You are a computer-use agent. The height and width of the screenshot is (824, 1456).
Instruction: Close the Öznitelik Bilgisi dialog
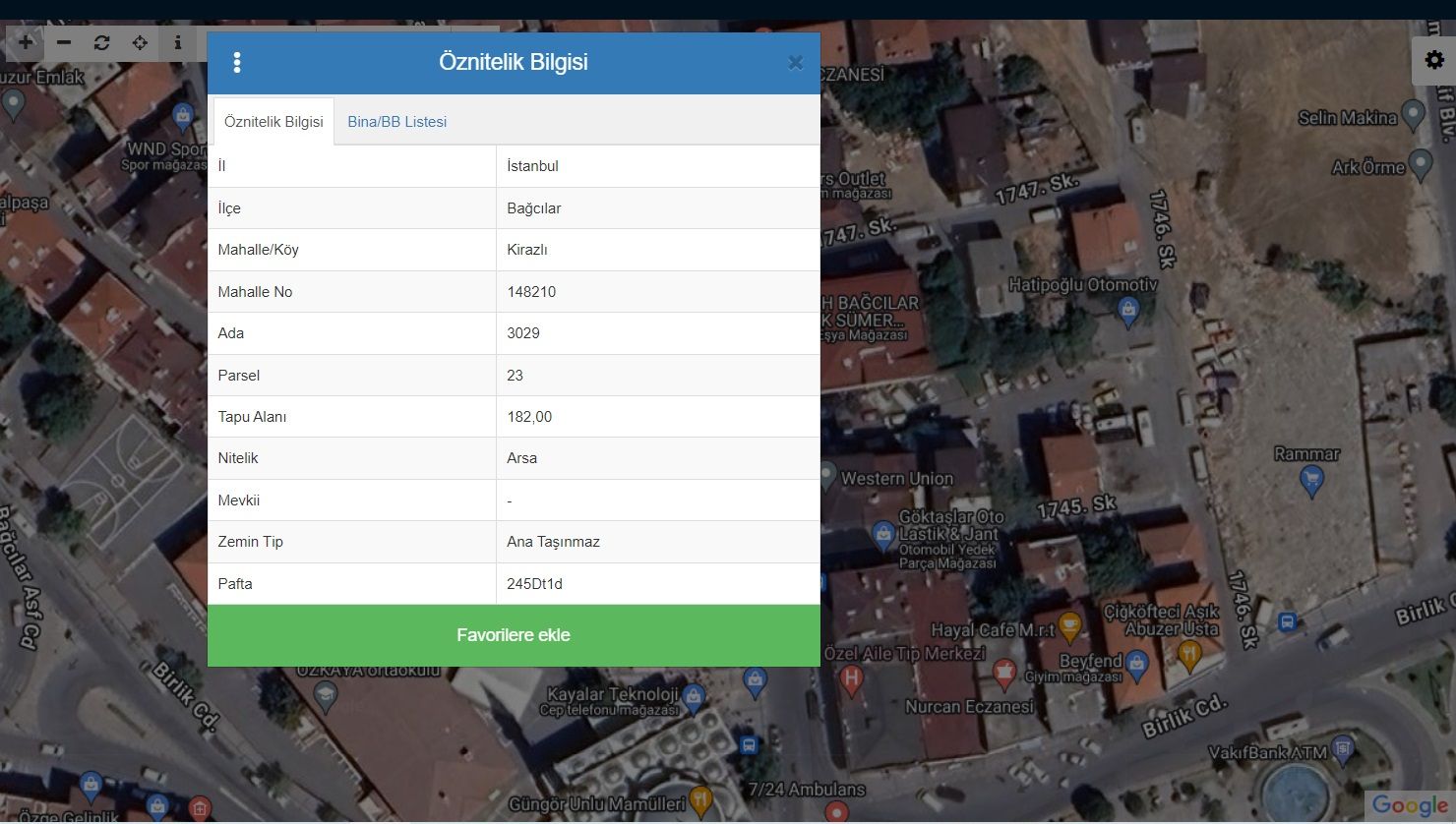pos(796,63)
